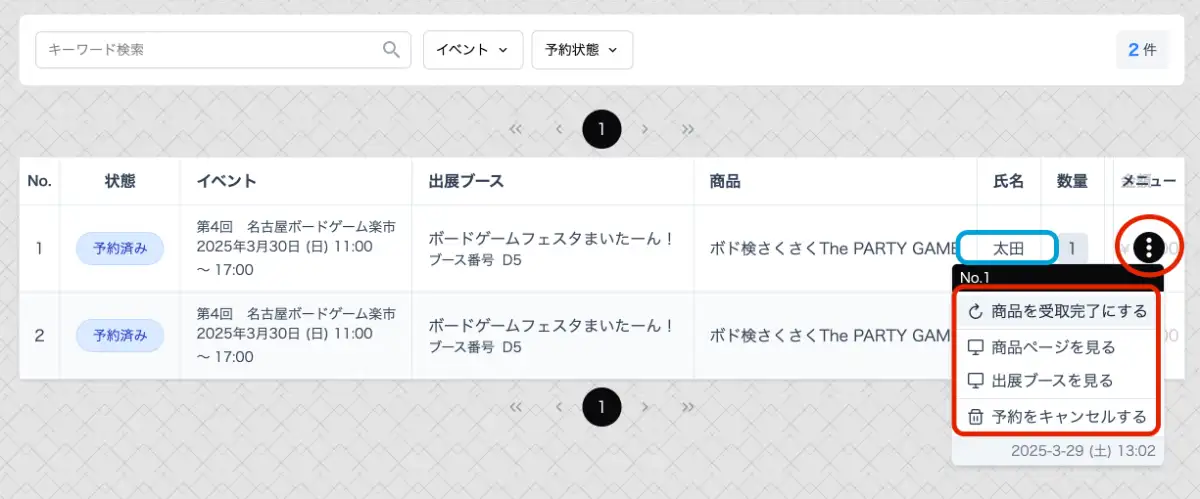This screenshot has height=499, width=1200.
Task: Click the search magnifier icon
Action: click(x=391, y=50)
